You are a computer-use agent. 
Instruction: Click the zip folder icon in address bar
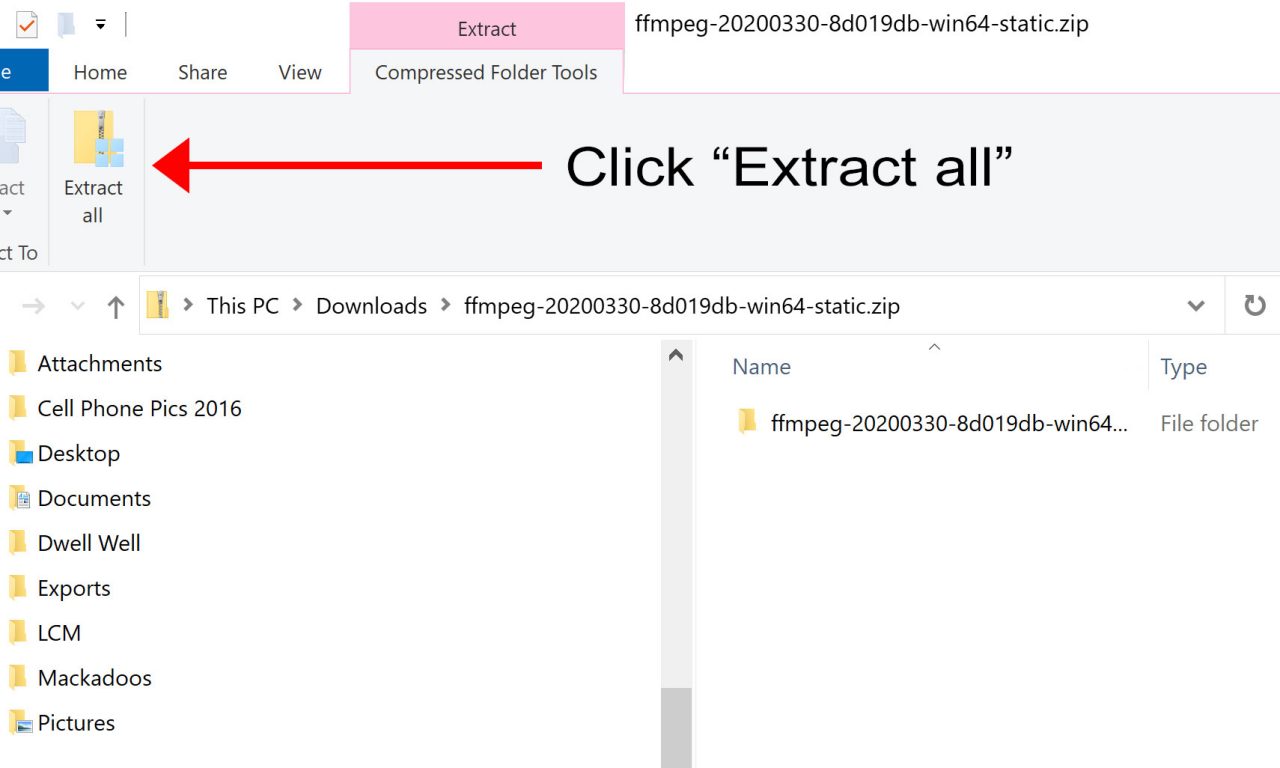tap(157, 305)
